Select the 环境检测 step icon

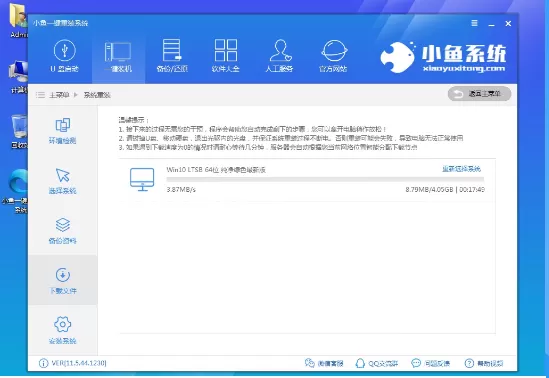[62, 125]
